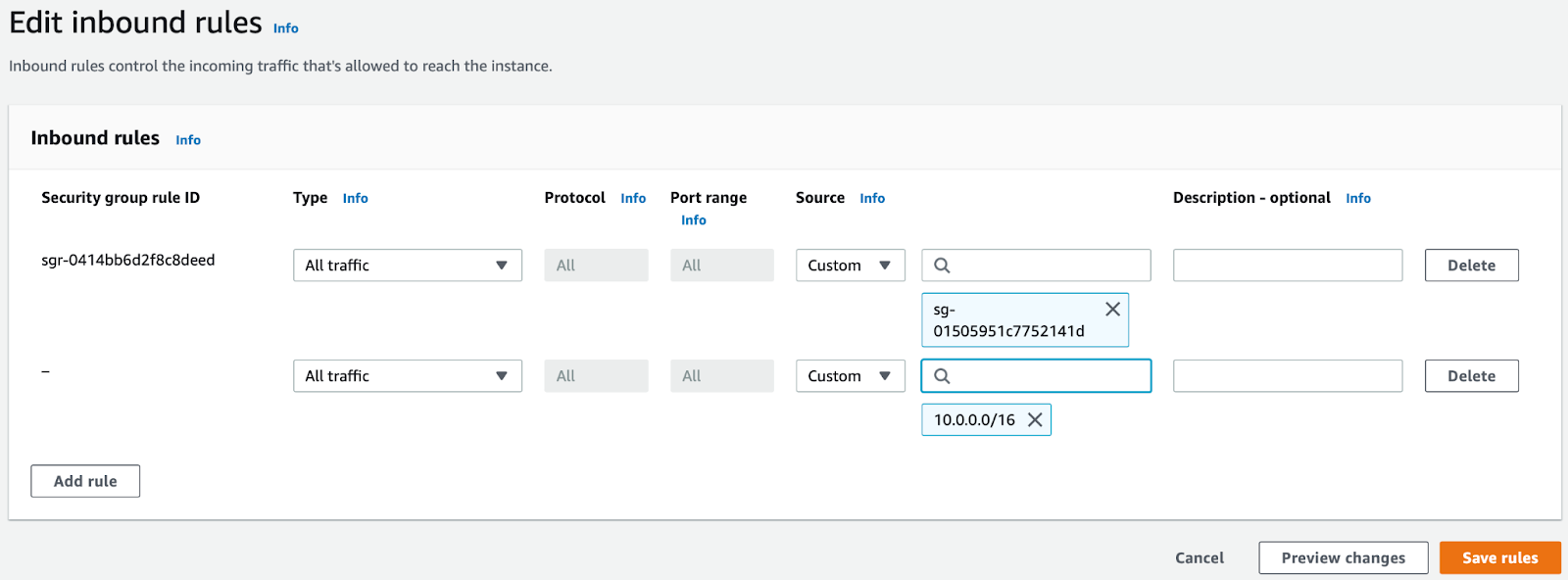Click the Add rule button
Viewport: 1568px width, 580px height.
(85, 481)
